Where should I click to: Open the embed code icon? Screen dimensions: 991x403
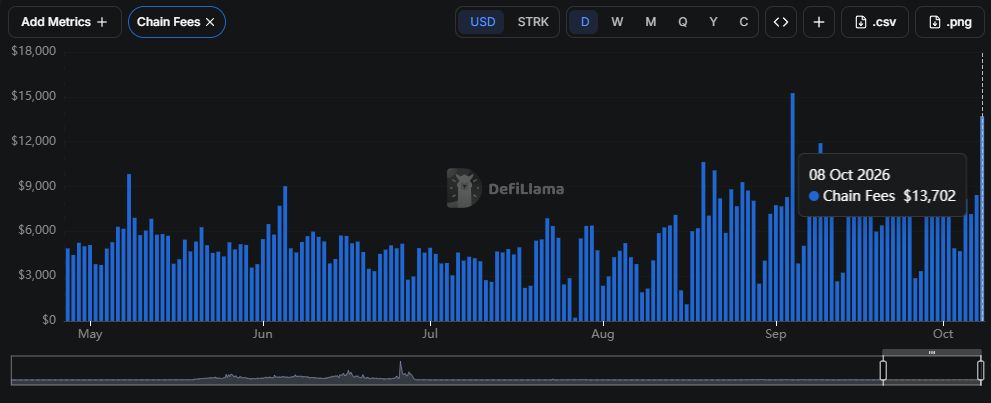click(x=781, y=22)
